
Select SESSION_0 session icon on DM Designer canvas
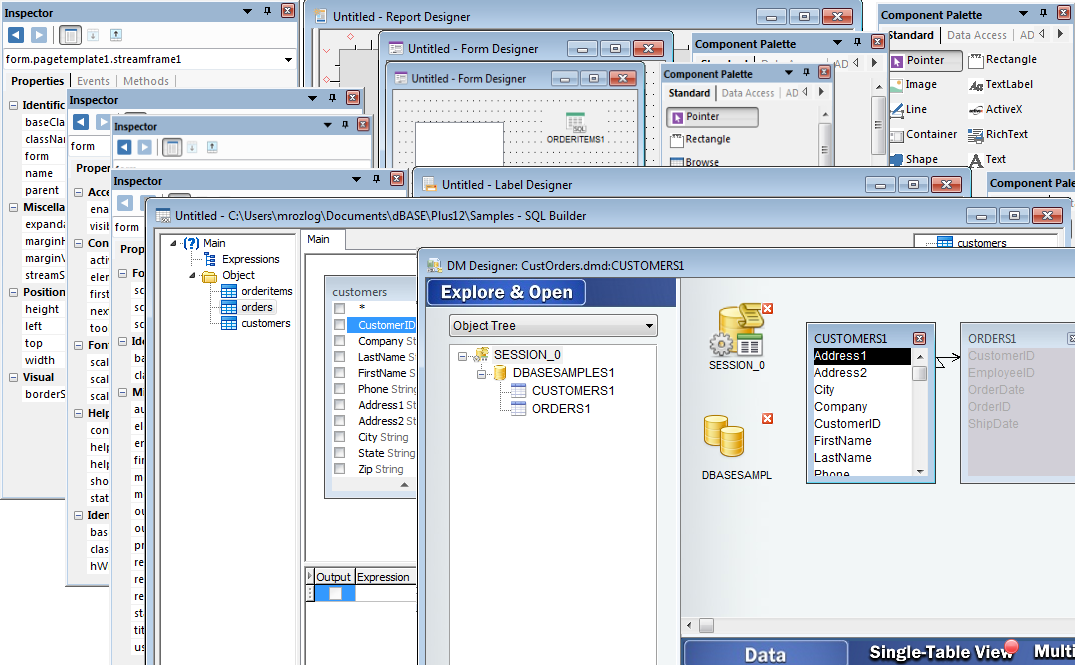point(737,337)
